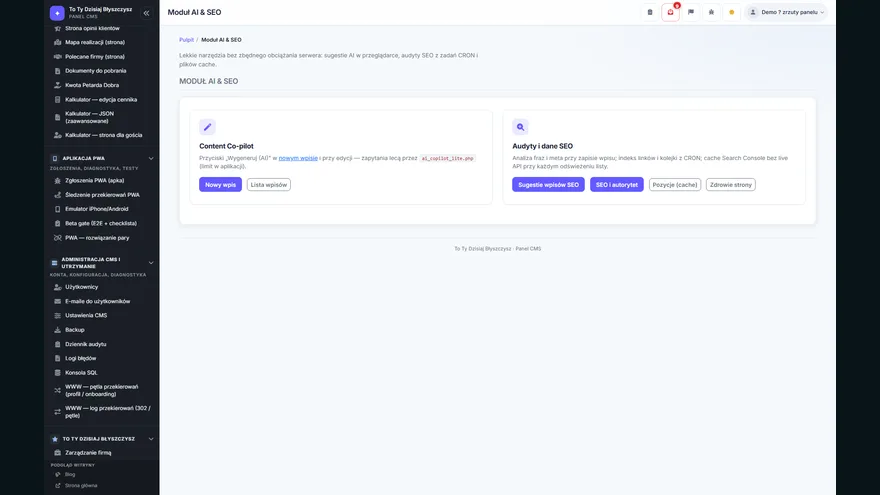This screenshot has height=495, width=880.
Task: Click the Zdrowie strony button
Action: tap(731, 185)
